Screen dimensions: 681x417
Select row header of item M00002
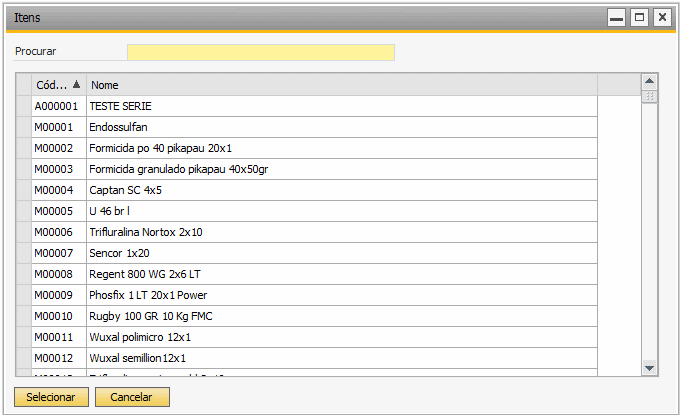24,148
